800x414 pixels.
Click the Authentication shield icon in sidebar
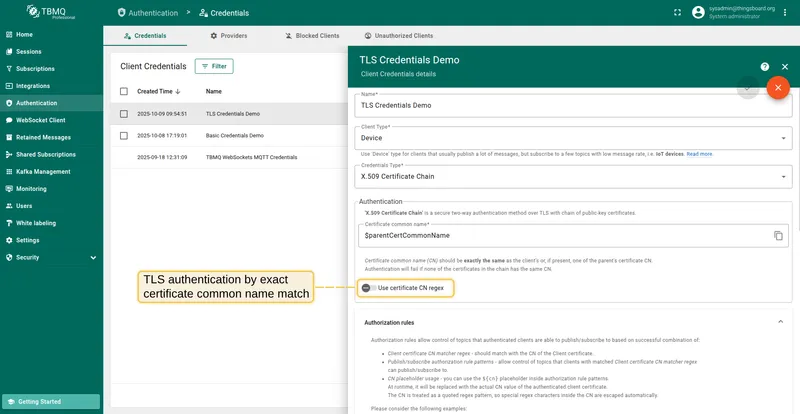tap(9, 103)
